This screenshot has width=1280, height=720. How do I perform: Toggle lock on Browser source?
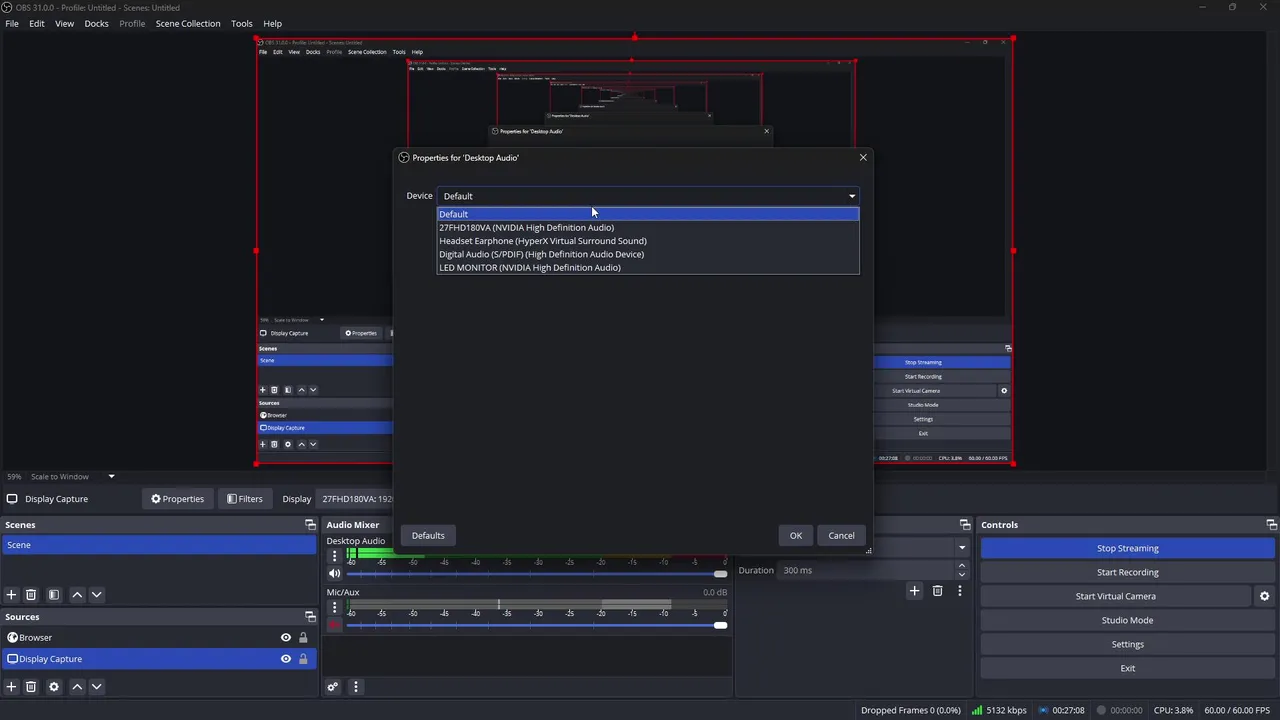click(303, 638)
